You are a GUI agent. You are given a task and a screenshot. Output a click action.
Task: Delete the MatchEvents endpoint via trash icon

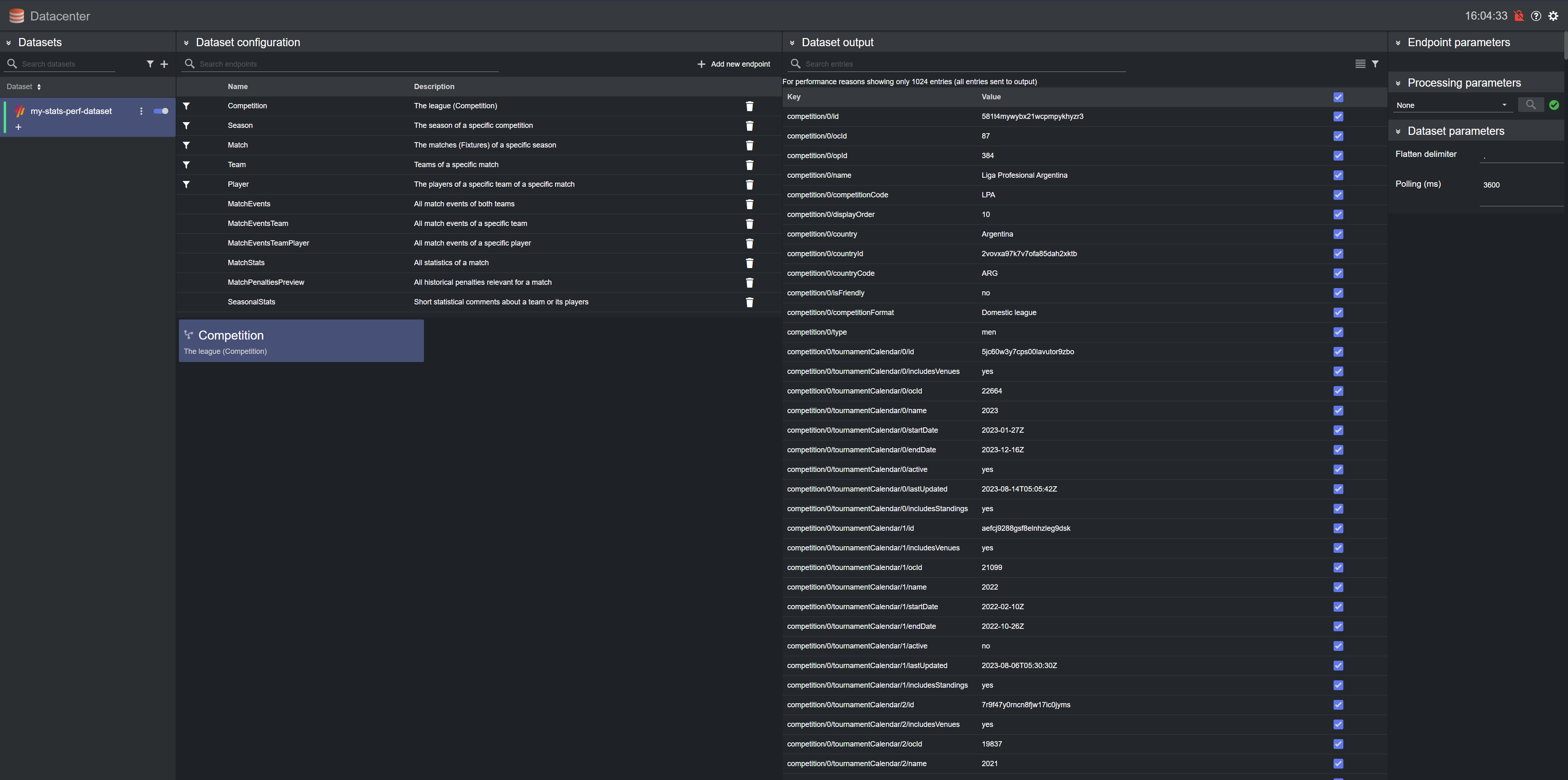749,204
